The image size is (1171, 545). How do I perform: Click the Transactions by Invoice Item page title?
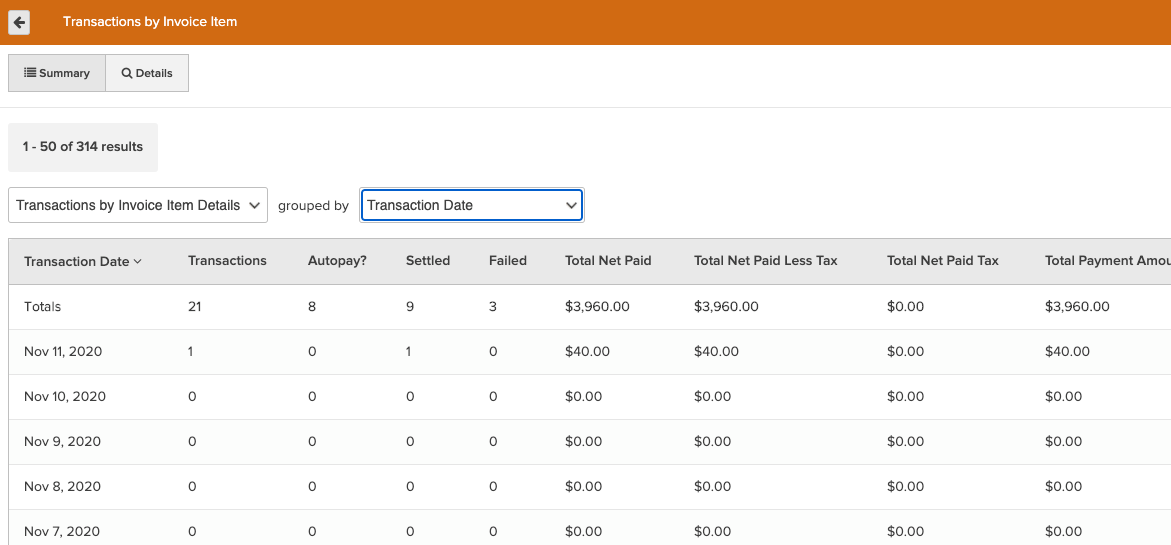tap(150, 21)
